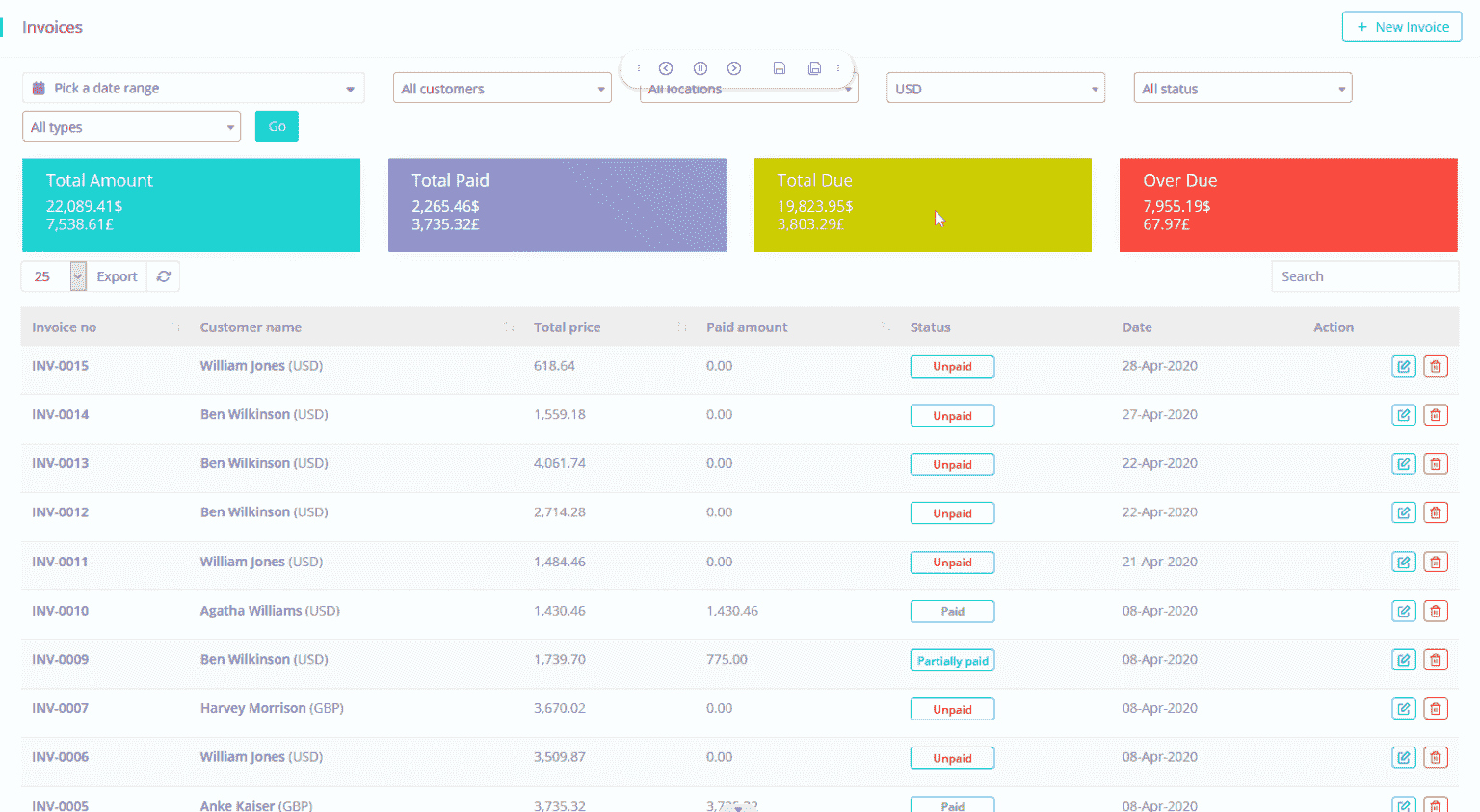The image size is (1480, 812).
Task: Delete invoice INV-0014
Action: 1435,415
